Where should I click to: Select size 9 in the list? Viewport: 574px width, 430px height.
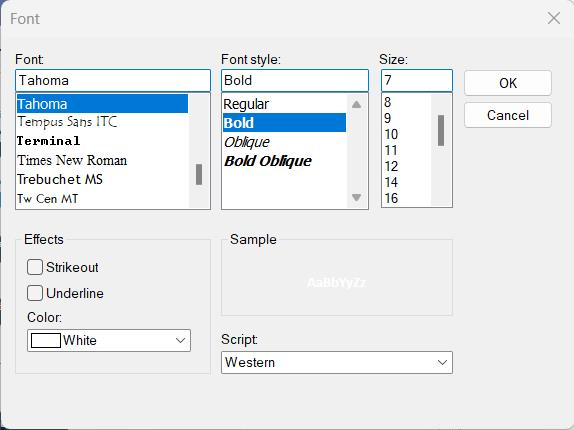(x=406, y=118)
